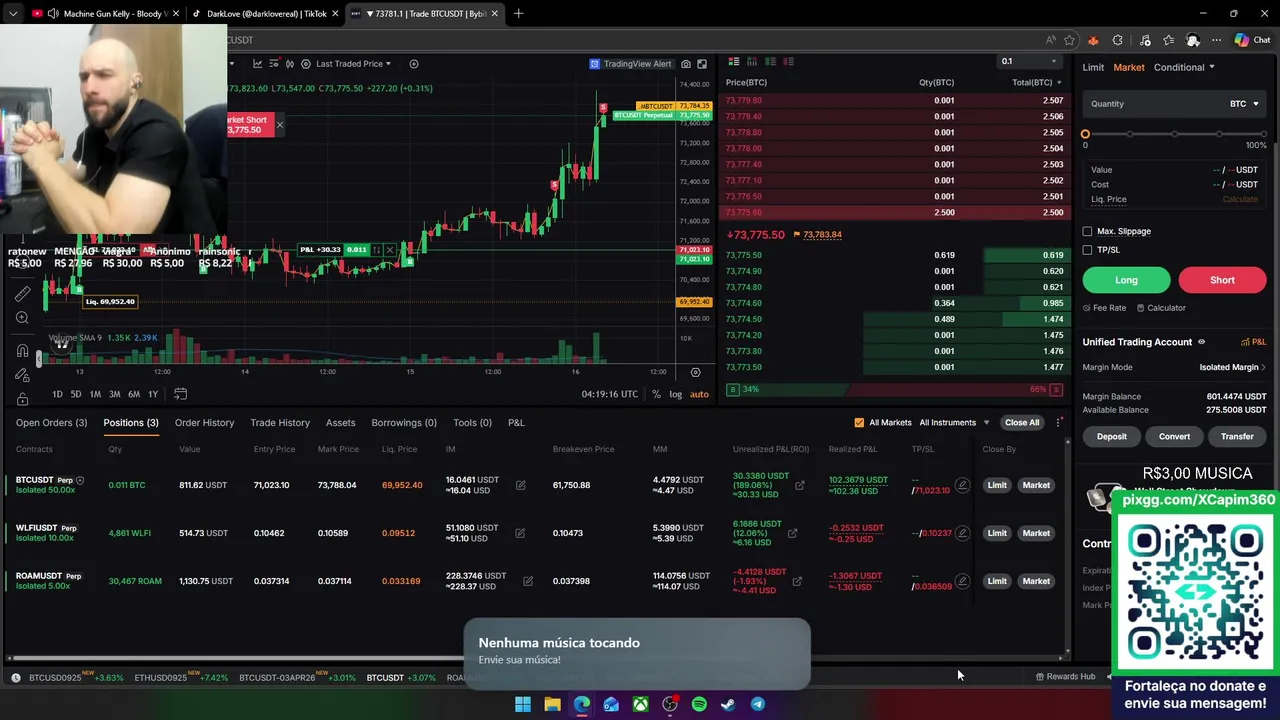Enable the Max. Slippage checkbox

[x=1087, y=231]
